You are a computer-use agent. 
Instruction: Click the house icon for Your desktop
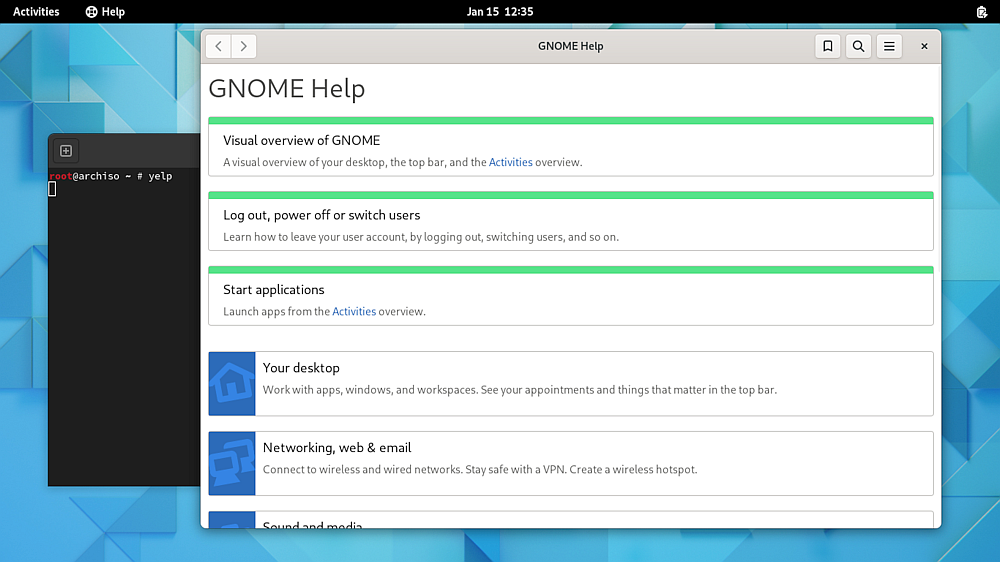coord(232,383)
